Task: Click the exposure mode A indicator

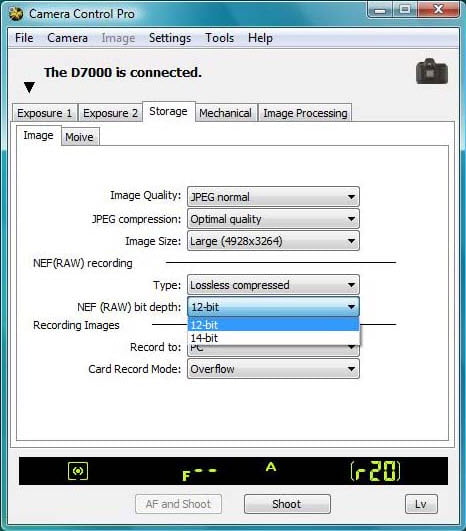Action: point(271,467)
